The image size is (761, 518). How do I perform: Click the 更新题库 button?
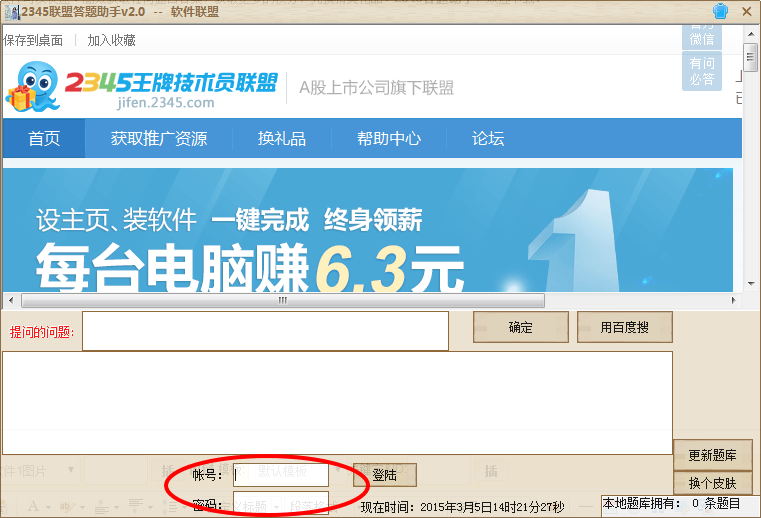[x=712, y=455]
